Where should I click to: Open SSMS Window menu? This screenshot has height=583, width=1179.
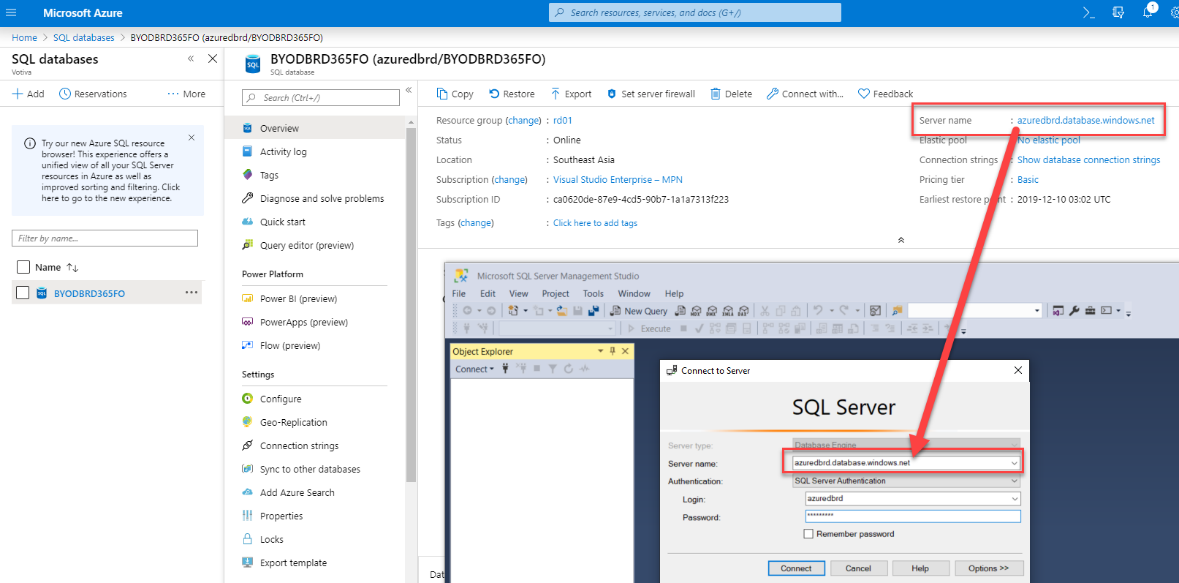[634, 293]
